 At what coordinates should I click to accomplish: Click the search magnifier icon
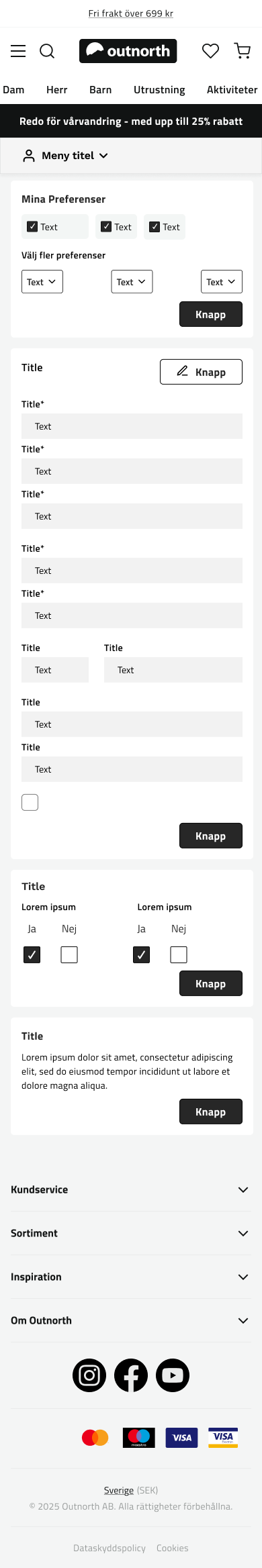coord(47,51)
